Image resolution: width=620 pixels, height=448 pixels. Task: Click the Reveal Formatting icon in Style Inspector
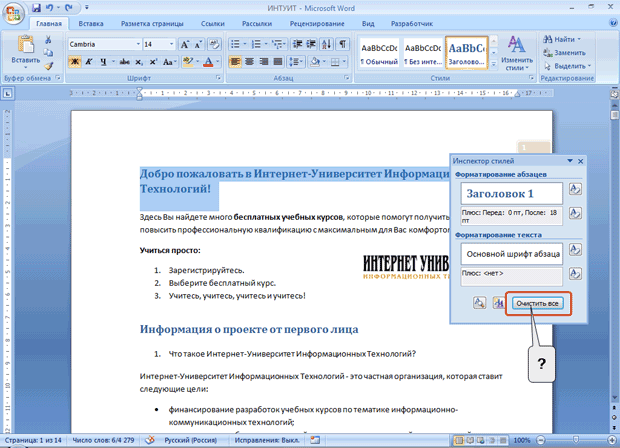point(479,303)
